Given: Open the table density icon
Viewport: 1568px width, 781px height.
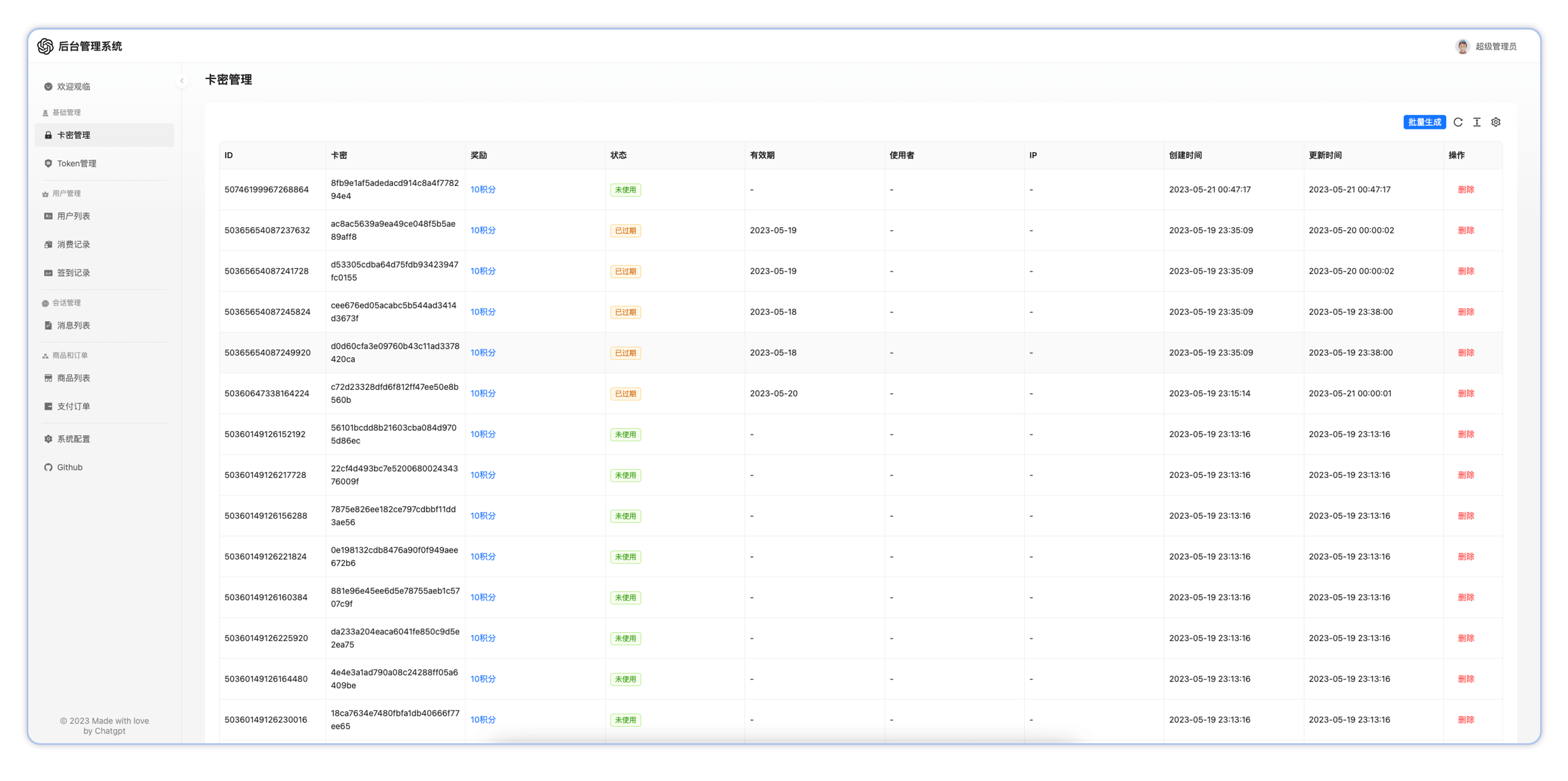Looking at the screenshot, I should (1477, 123).
